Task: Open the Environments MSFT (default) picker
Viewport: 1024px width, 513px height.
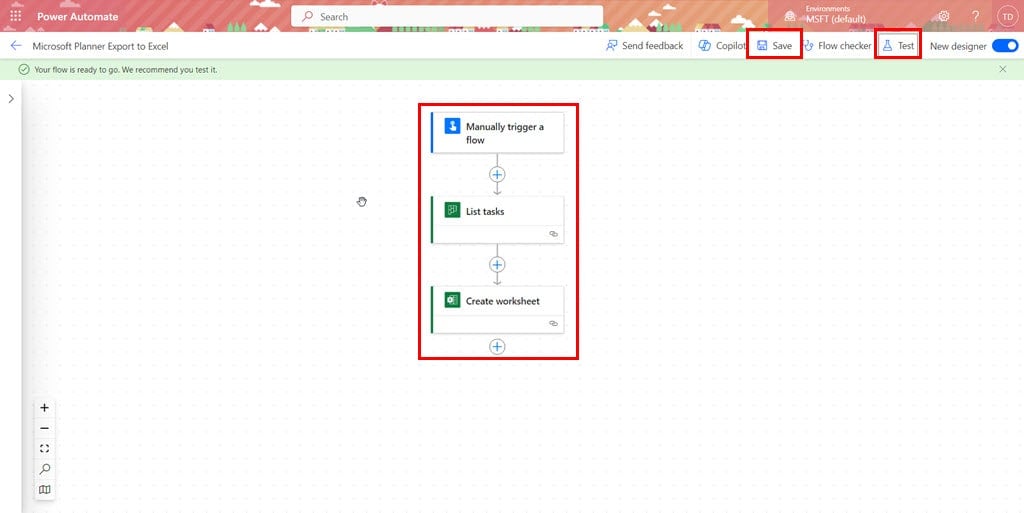Action: point(826,14)
